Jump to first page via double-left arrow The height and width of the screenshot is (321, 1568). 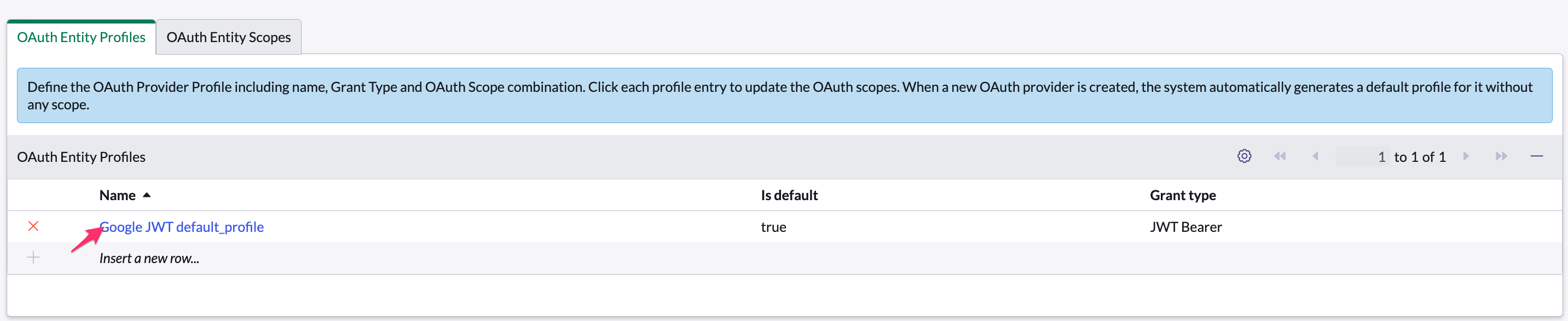point(1281,156)
